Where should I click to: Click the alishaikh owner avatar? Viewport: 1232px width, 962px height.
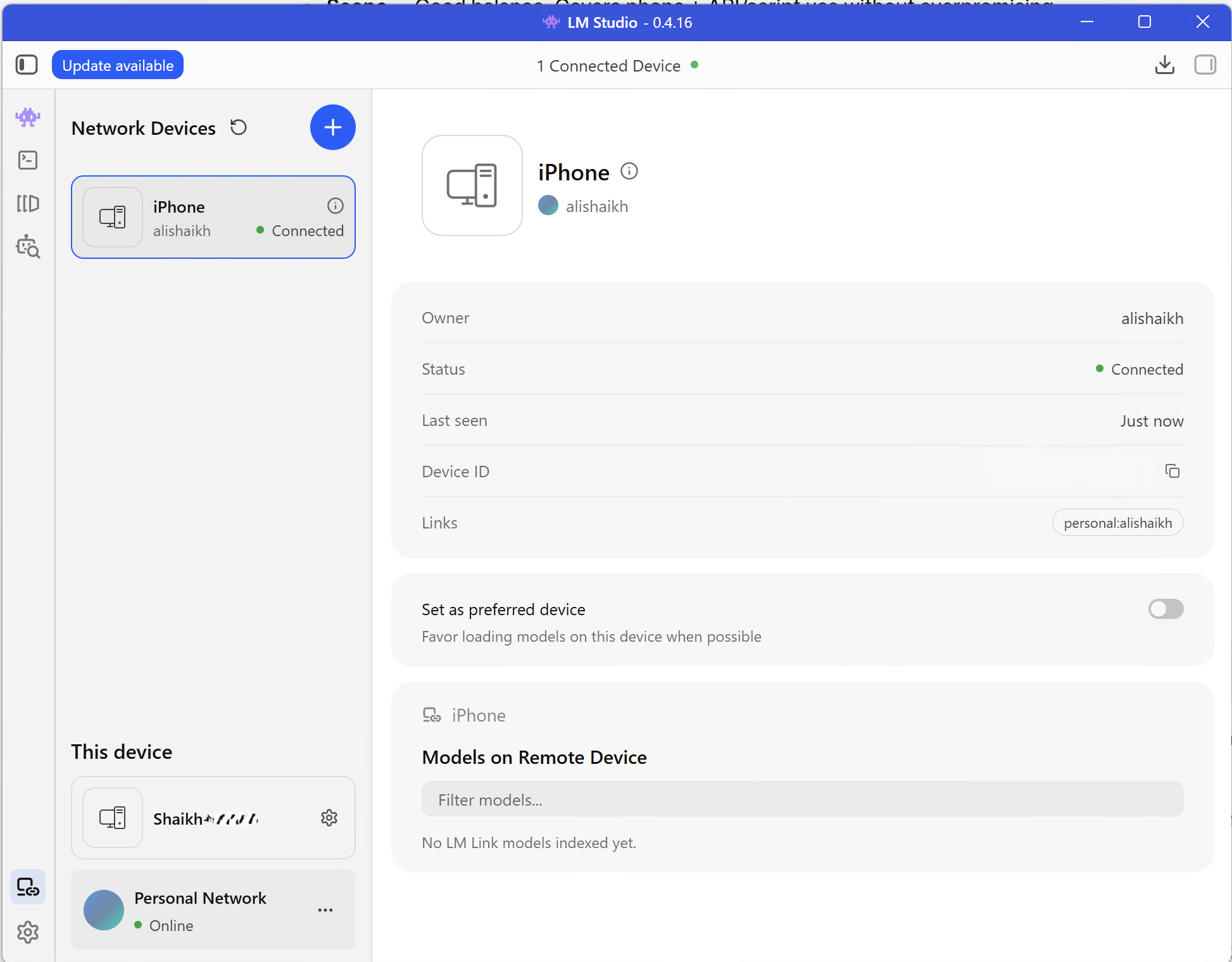(548, 206)
